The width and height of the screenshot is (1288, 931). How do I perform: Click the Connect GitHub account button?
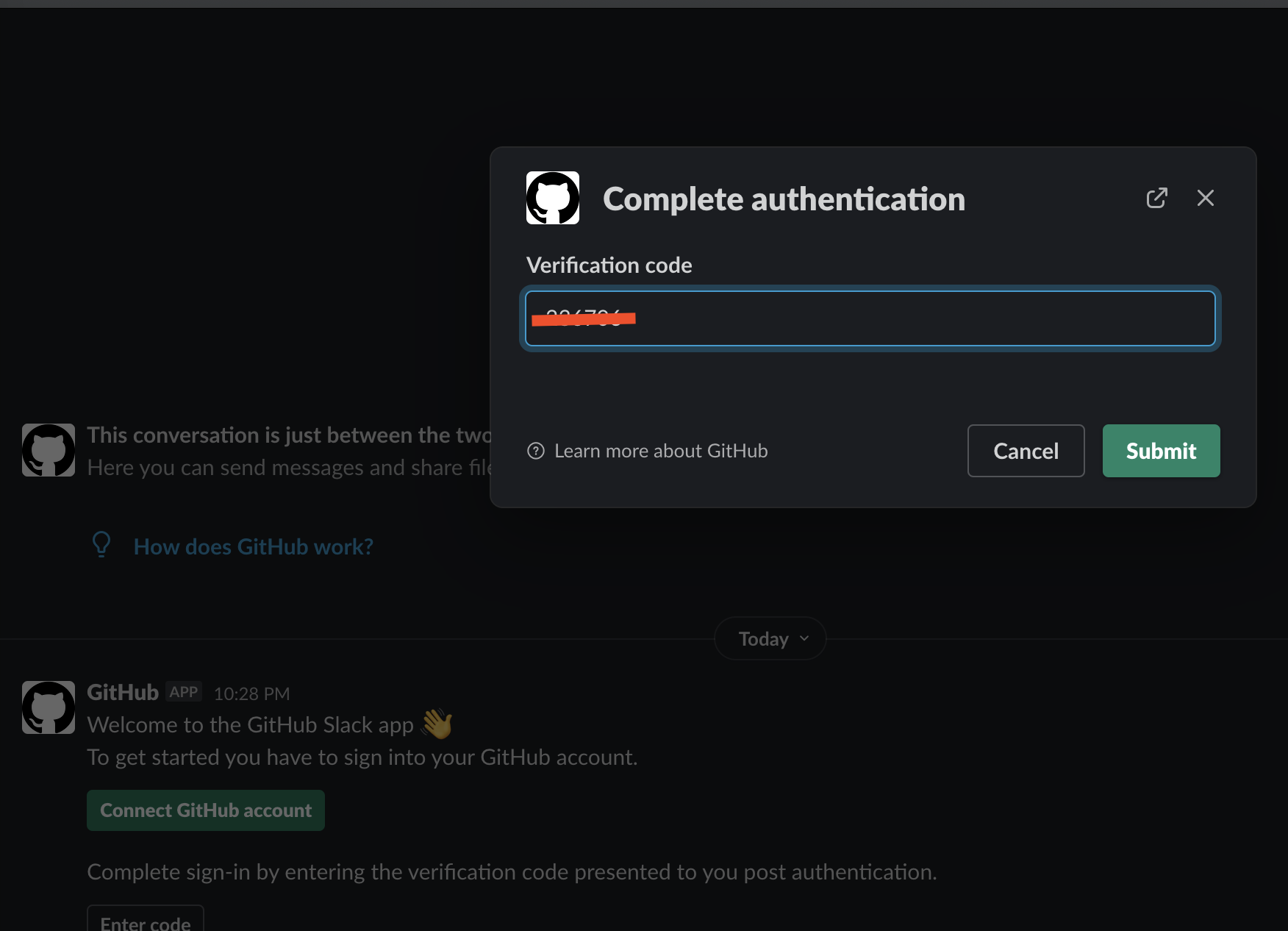[x=206, y=810]
